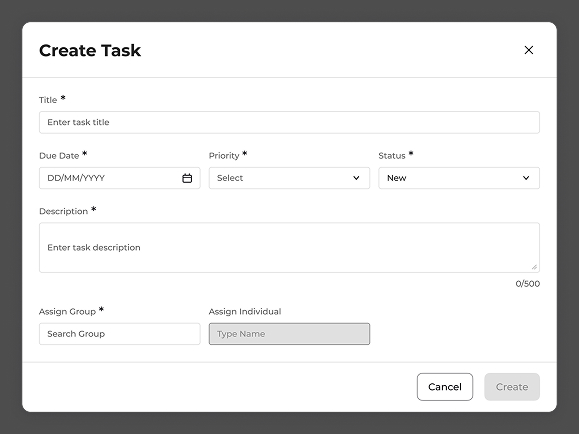Viewport: 579px width, 434px height.
Task: Click the Priority label text
Action: coord(224,156)
